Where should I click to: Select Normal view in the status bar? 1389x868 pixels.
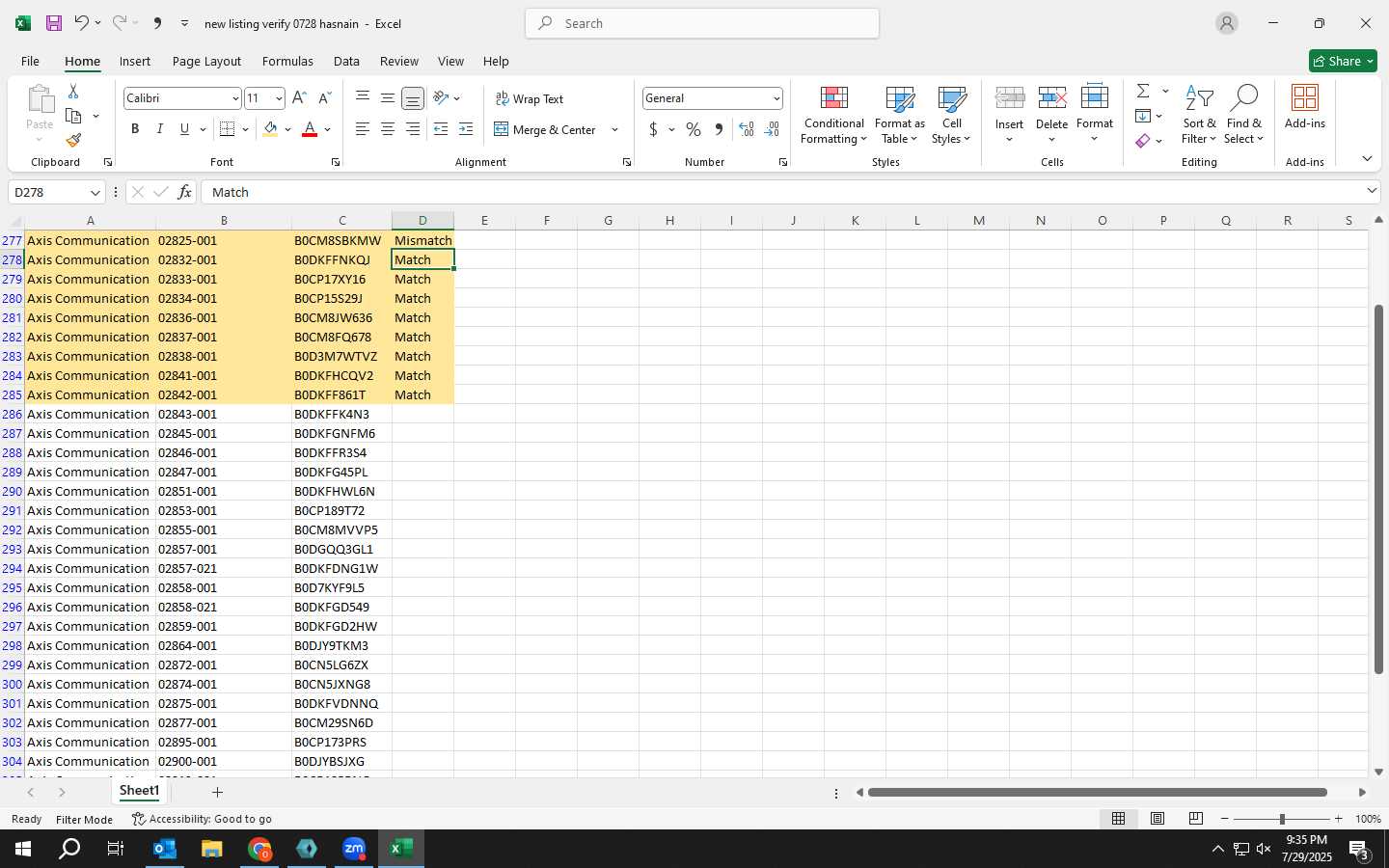coord(1119,819)
